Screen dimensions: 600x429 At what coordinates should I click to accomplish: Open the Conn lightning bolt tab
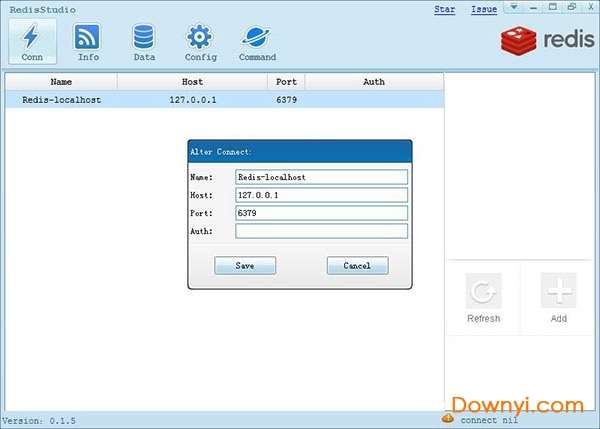[x=33, y=41]
